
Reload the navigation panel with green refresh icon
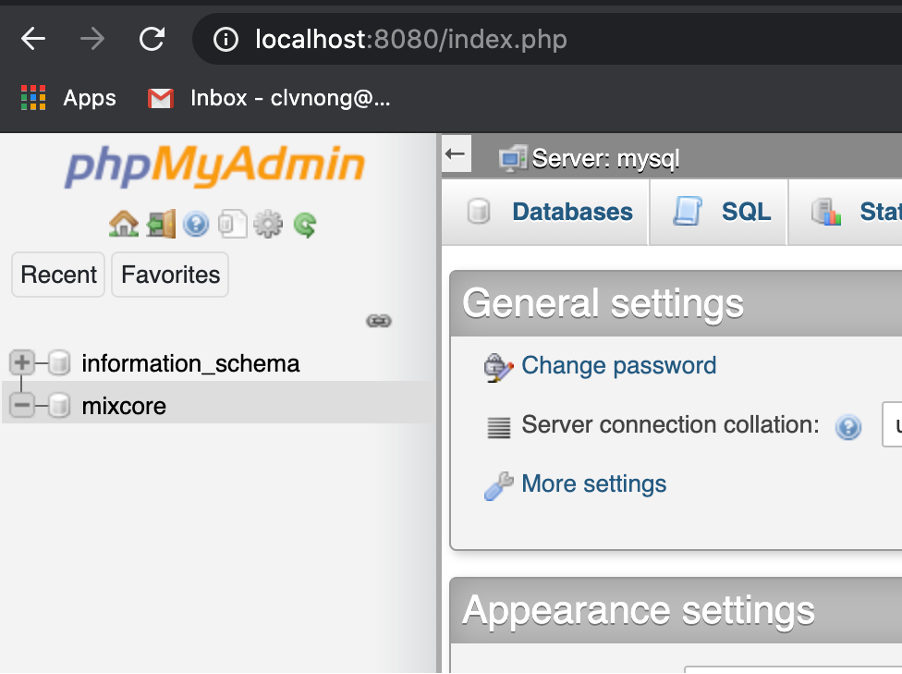[303, 225]
